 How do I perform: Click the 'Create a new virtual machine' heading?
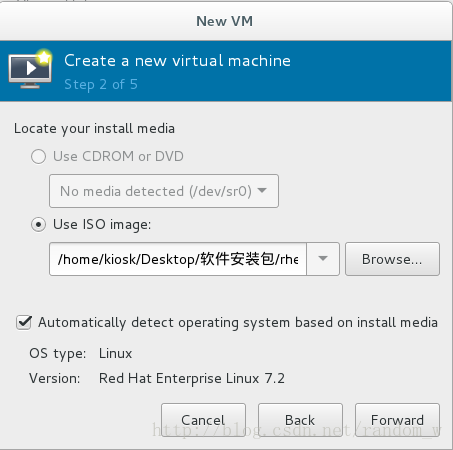pyautogui.click(x=177, y=61)
